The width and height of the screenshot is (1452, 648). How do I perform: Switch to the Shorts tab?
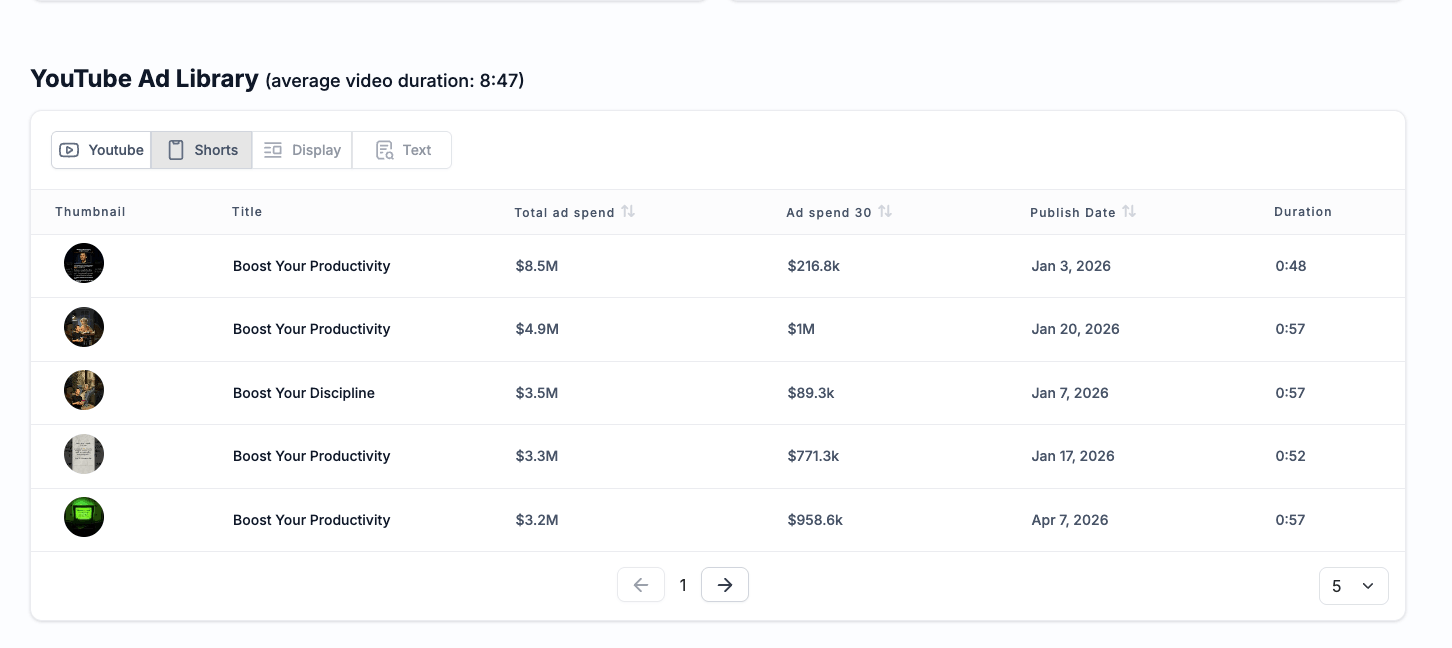pos(202,150)
